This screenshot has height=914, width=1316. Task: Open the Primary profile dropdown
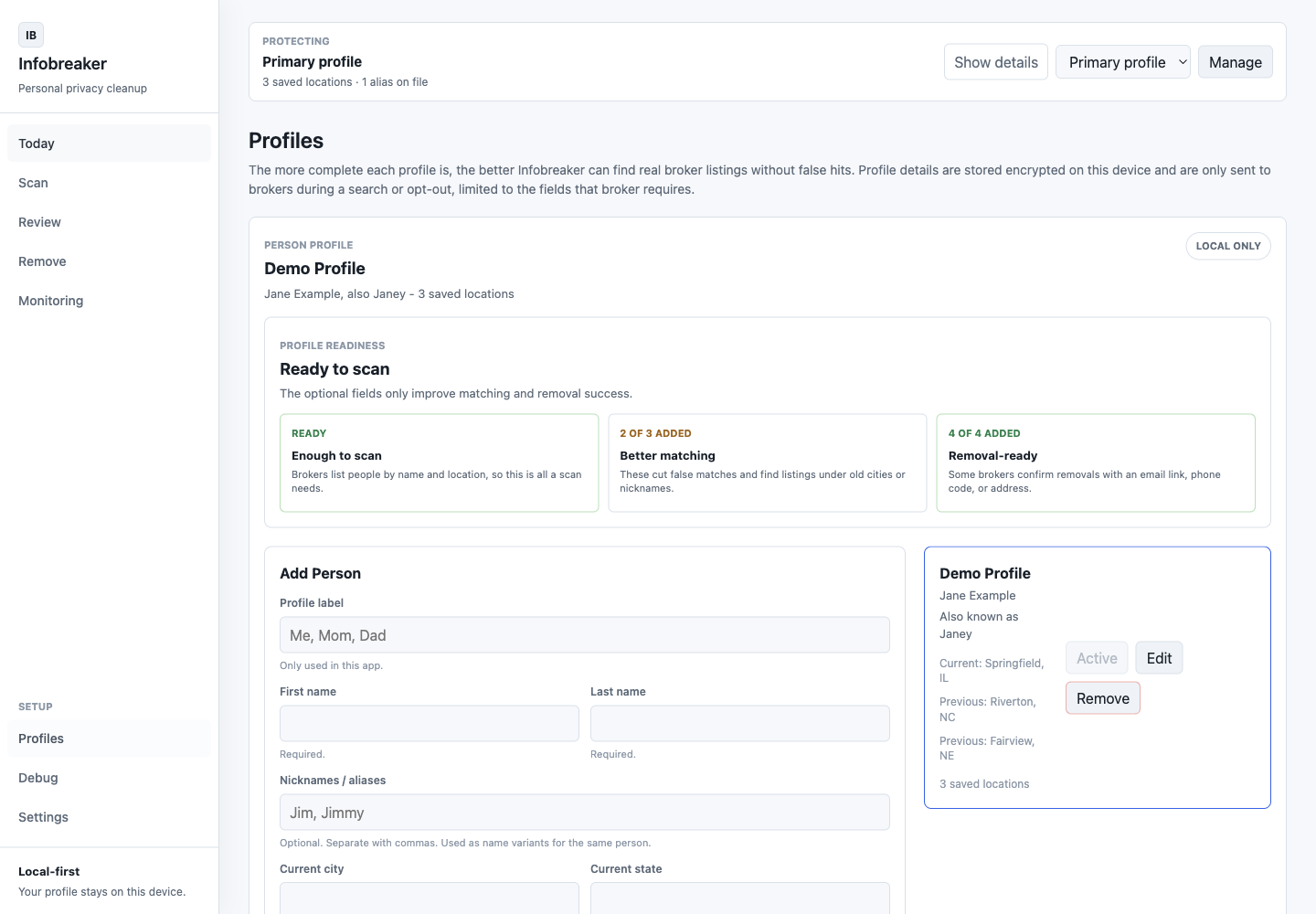[1123, 62]
